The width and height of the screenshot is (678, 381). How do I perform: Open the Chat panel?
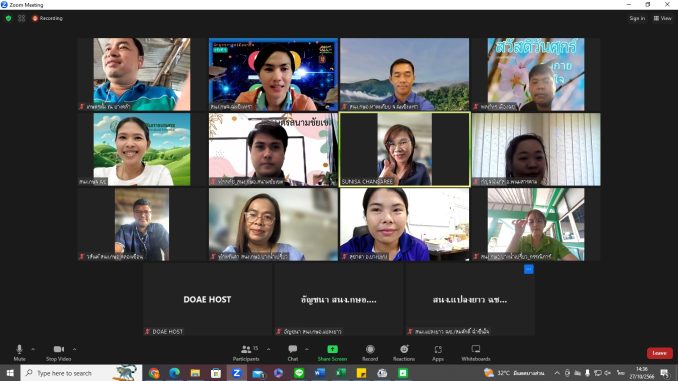point(293,352)
